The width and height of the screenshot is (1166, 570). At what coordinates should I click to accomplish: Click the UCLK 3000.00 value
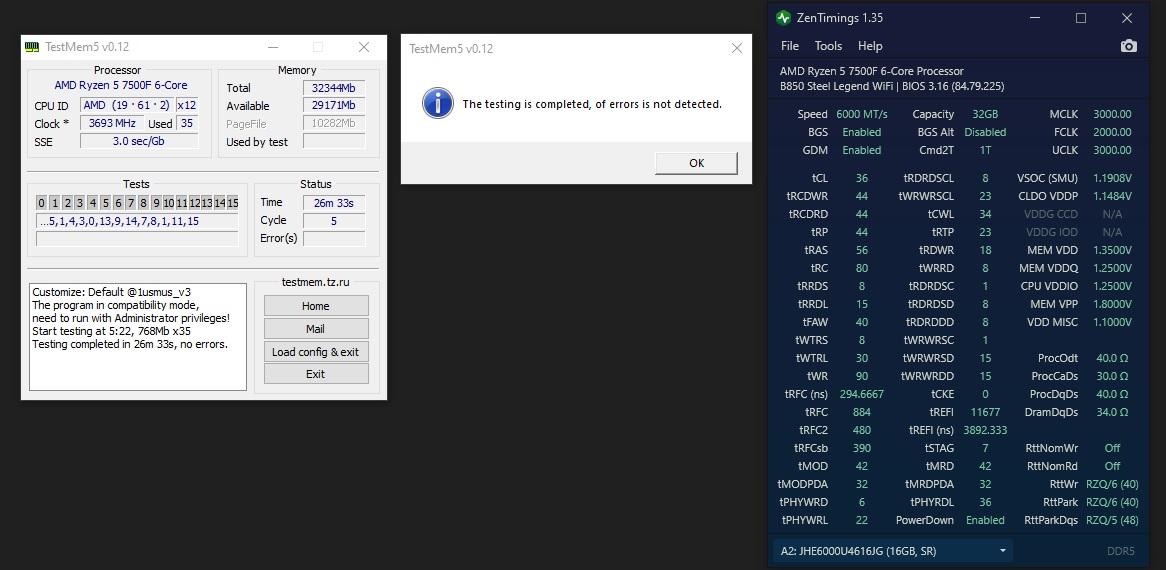coord(1112,150)
